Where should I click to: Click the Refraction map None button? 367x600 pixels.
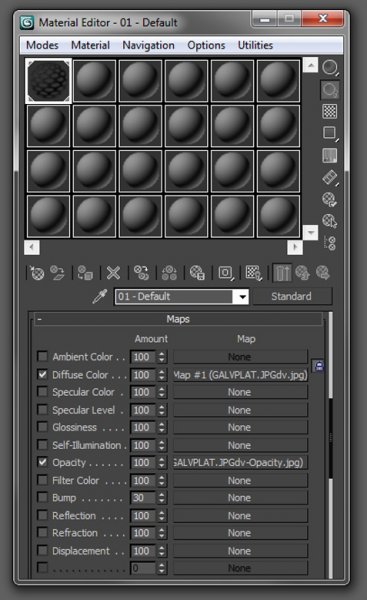point(240,533)
